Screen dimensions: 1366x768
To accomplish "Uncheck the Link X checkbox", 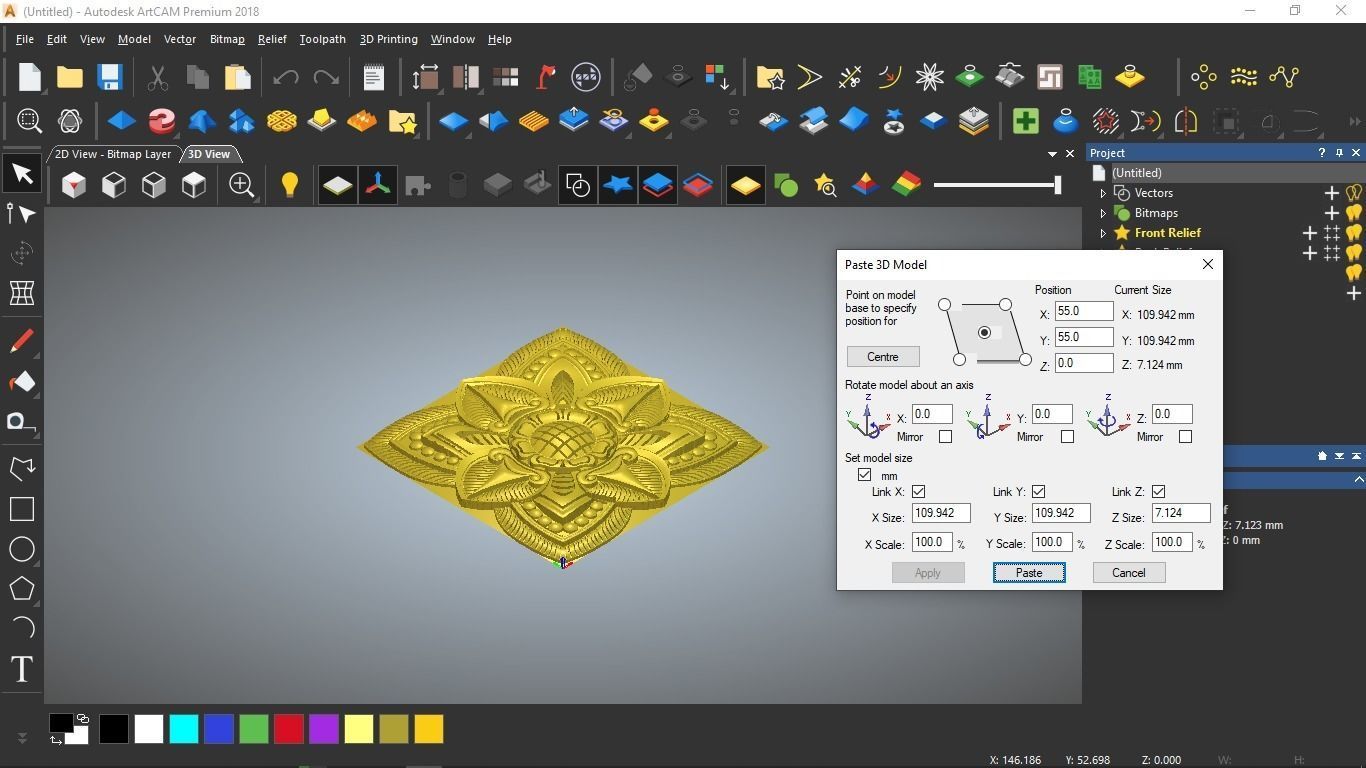I will click(918, 491).
